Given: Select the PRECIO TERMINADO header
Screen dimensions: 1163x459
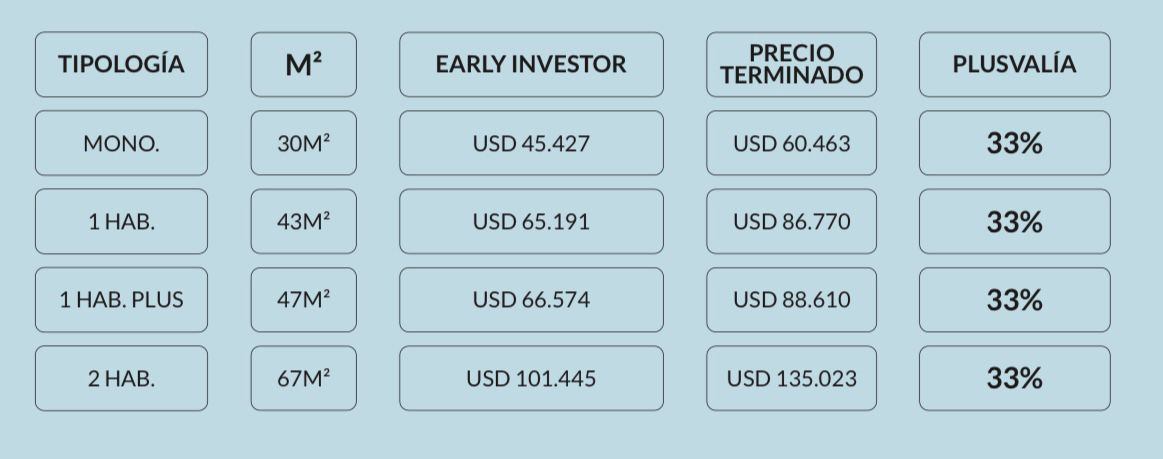Looking at the screenshot, I should 791,65.
